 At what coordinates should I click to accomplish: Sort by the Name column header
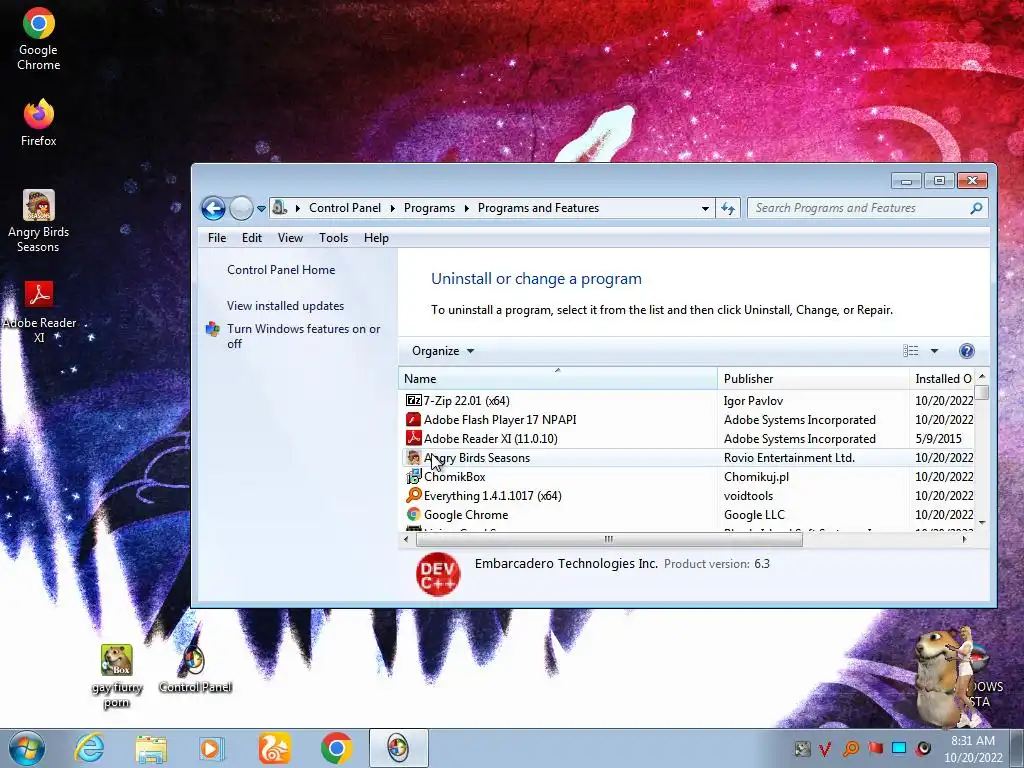tap(558, 379)
